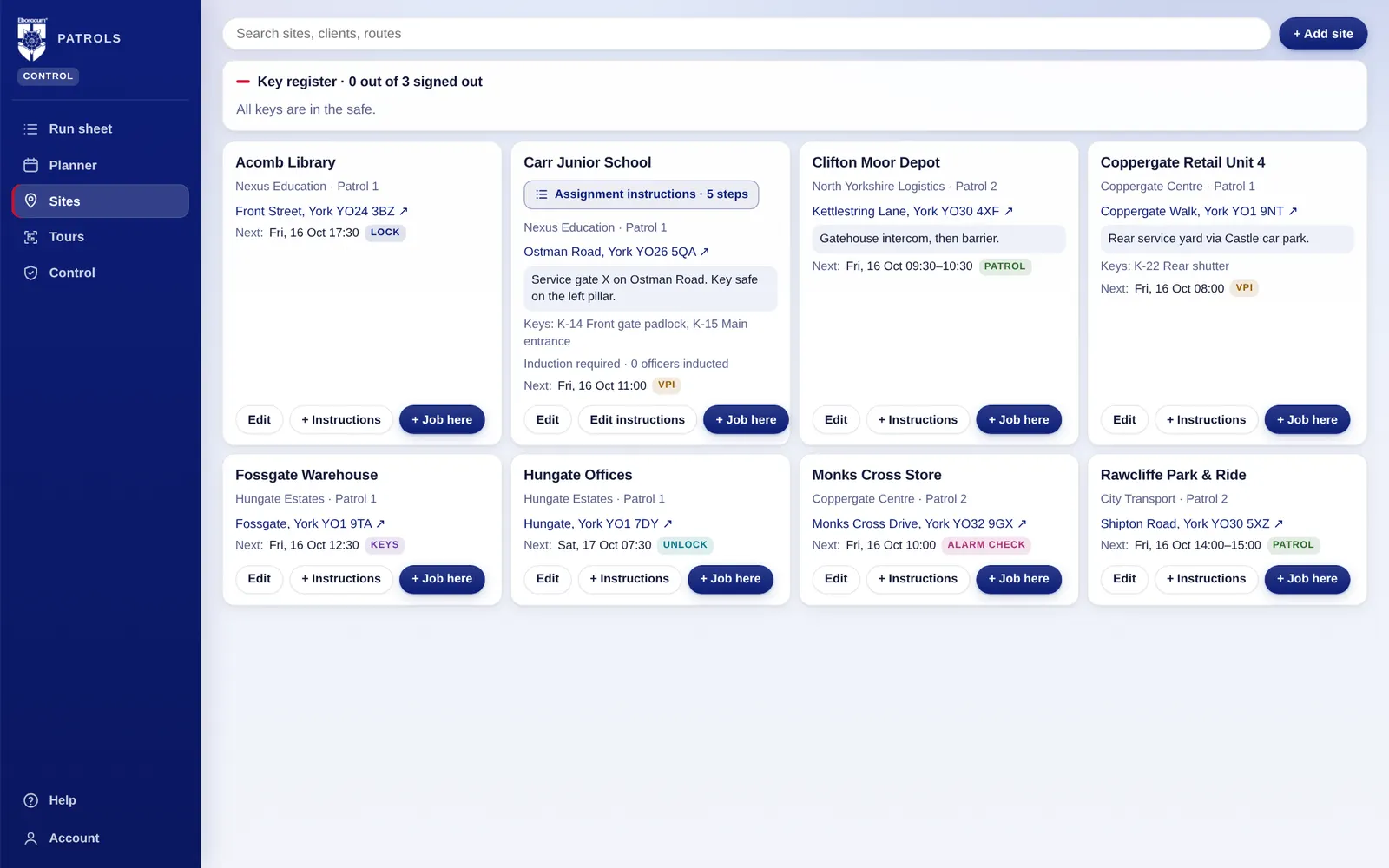Open the Run sheet menu item
Viewport: 1389px width, 868px height.
pyautogui.click(x=101, y=129)
